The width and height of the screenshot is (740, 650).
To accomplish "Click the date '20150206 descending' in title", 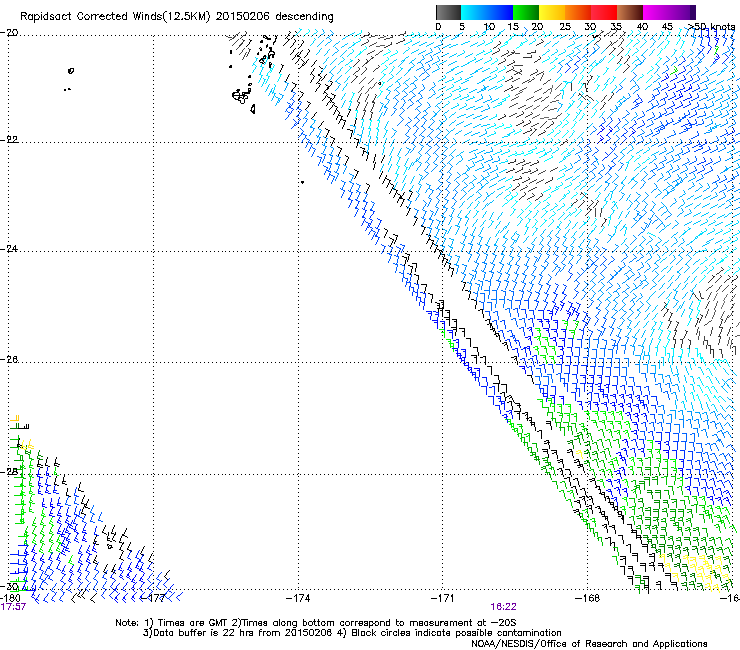I will (275, 17).
